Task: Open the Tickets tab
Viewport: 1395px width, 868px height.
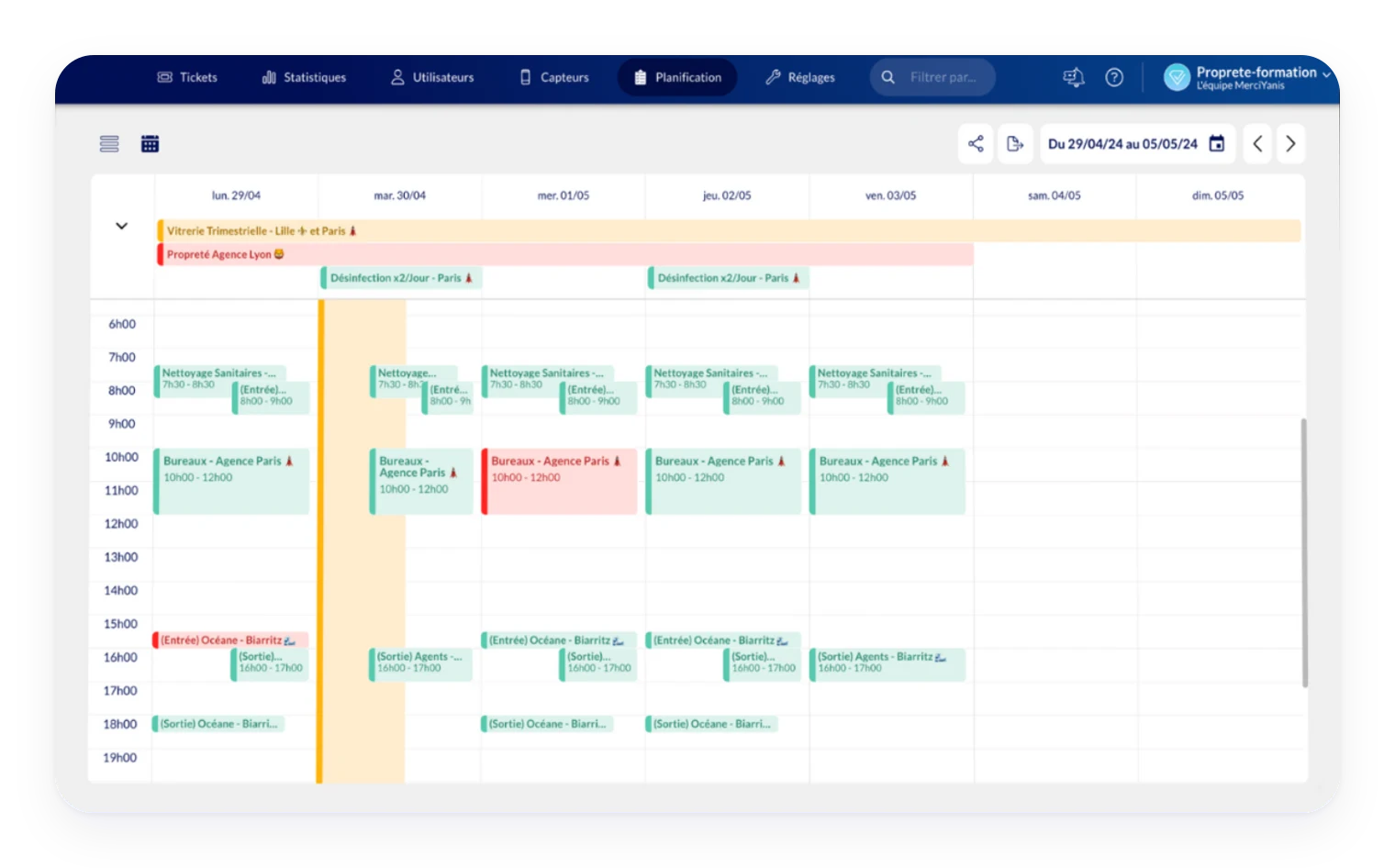Action: click(187, 78)
